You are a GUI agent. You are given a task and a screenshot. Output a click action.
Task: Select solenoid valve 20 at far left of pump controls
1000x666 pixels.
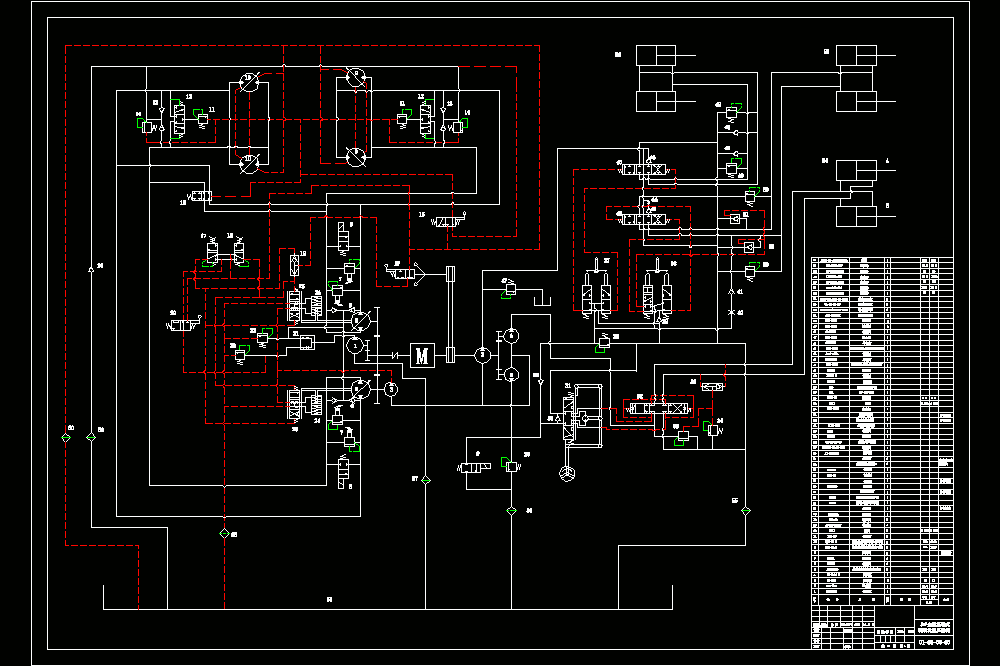[x=183, y=325]
